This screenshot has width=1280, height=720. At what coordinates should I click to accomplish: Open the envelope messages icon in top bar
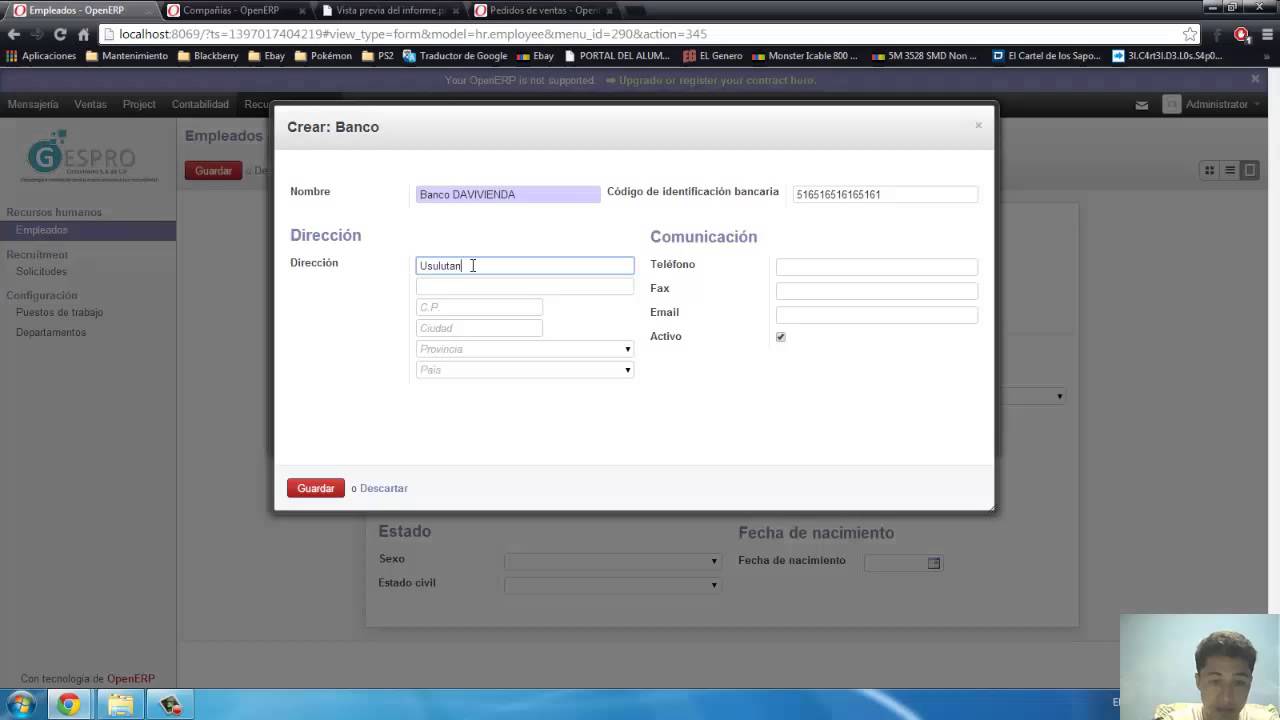click(x=1142, y=105)
